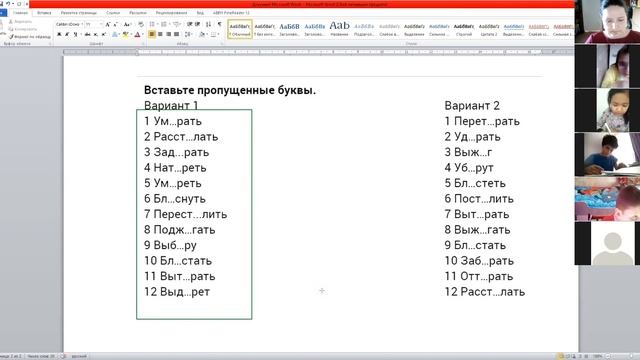
Task: Open the highlight color dropdown arrow
Action: 131,34
